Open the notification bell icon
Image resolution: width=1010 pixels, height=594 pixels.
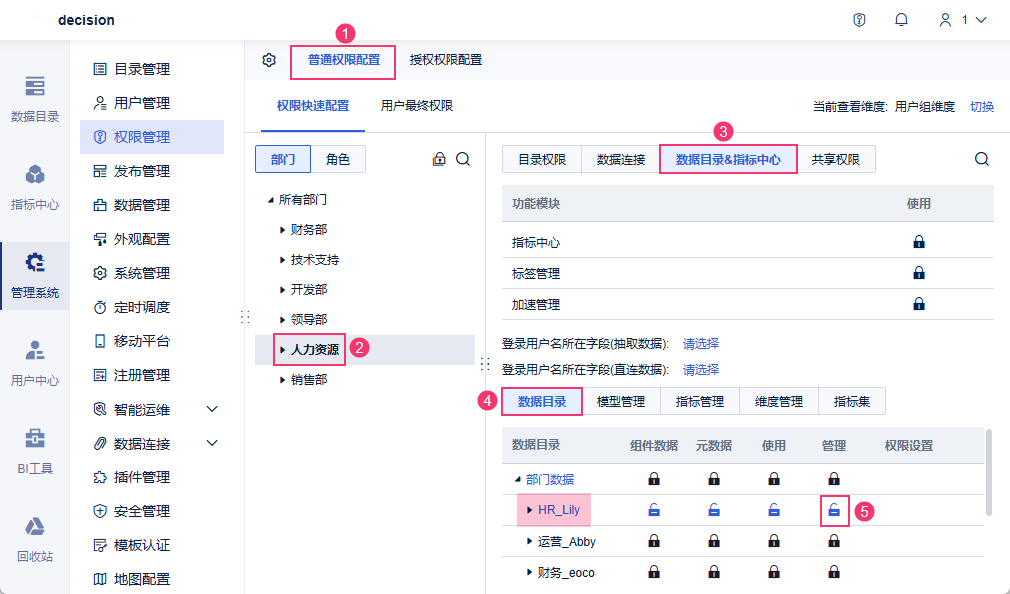901,20
